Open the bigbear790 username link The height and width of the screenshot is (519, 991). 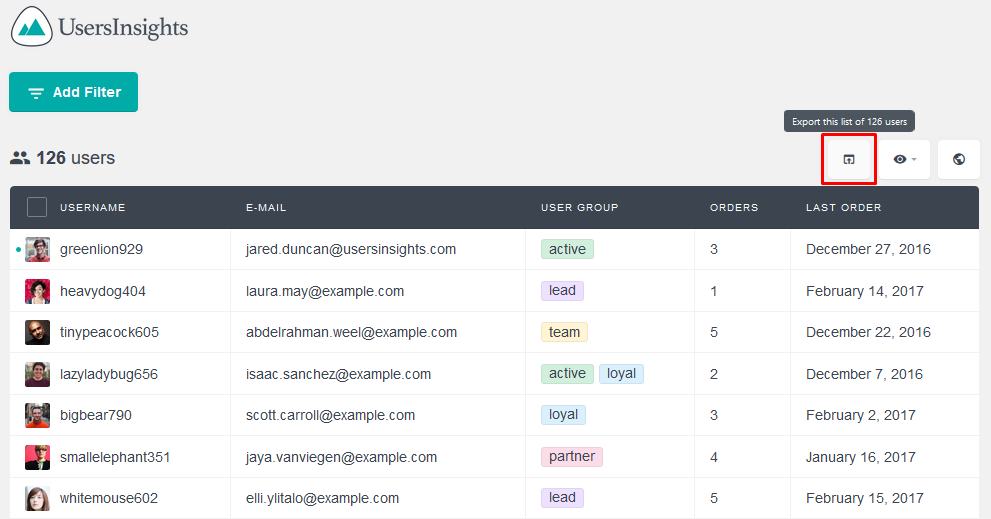[96, 415]
